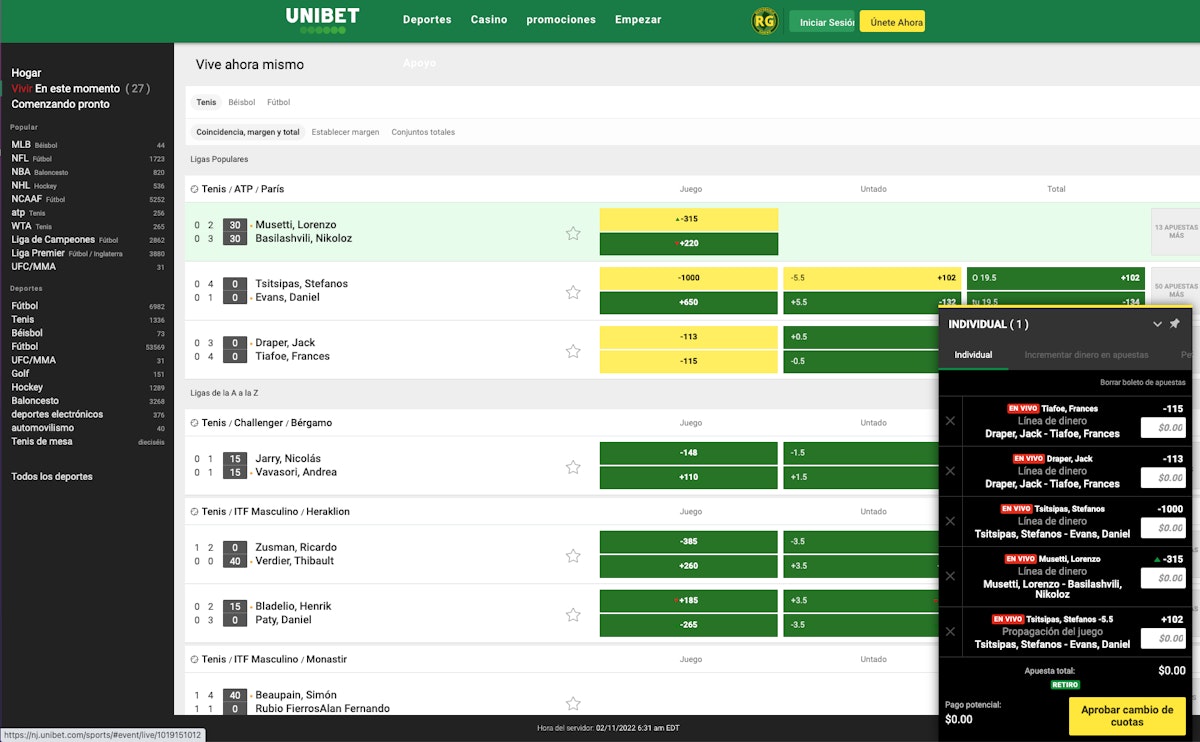Click stake input for Draper -113 bet
The image size is (1200, 742).
click(x=1163, y=478)
